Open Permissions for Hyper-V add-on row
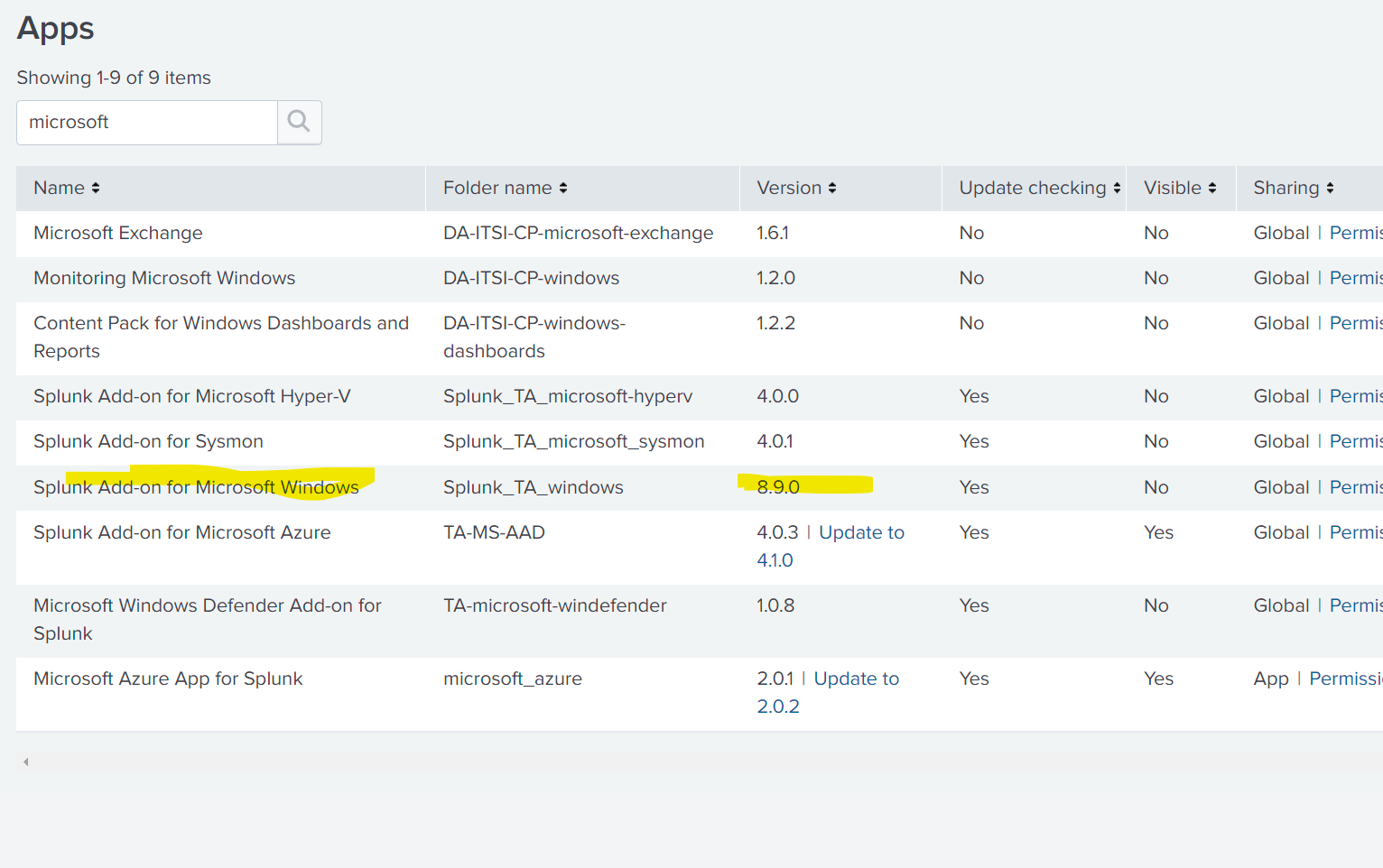1383x868 pixels. (x=1355, y=396)
